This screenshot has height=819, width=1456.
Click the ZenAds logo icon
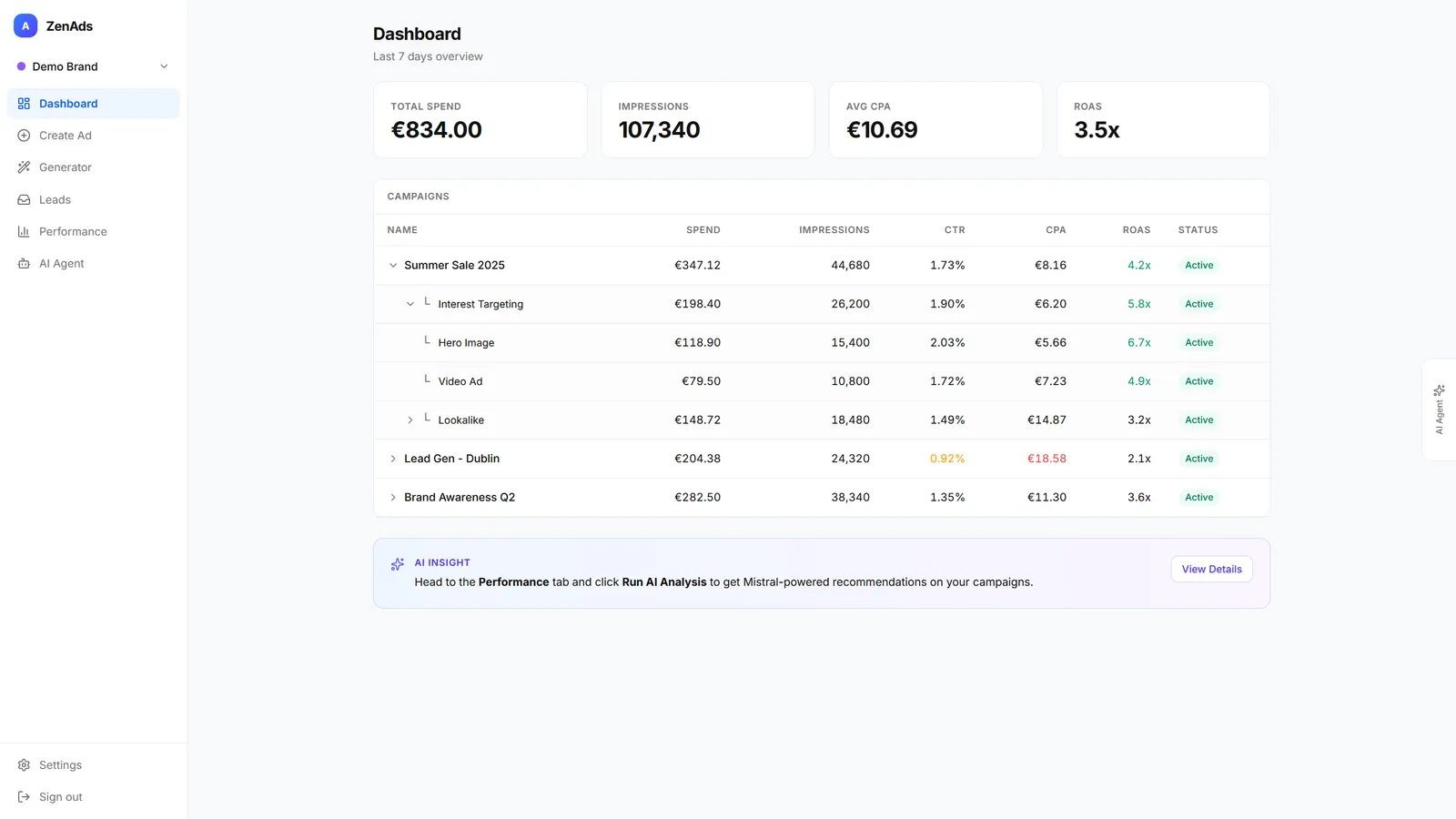(x=25, y=25)
